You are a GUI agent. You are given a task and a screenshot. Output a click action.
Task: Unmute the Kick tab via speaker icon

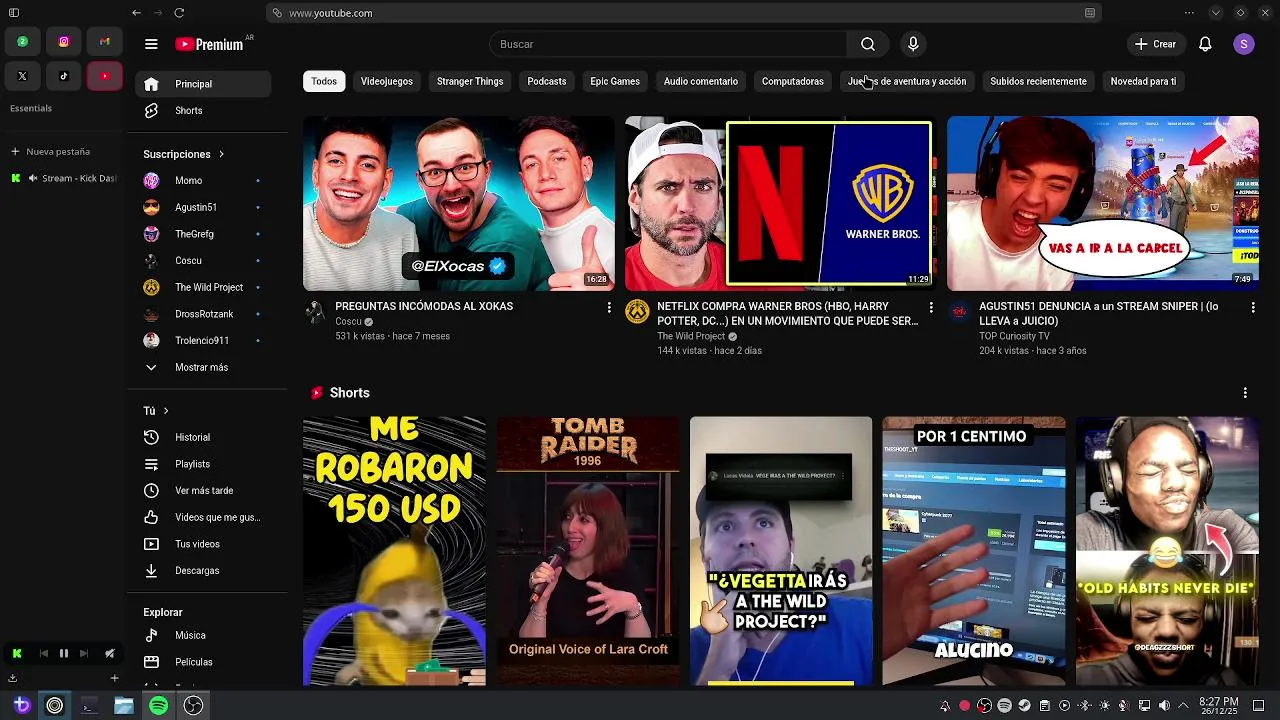coord(33,178)
